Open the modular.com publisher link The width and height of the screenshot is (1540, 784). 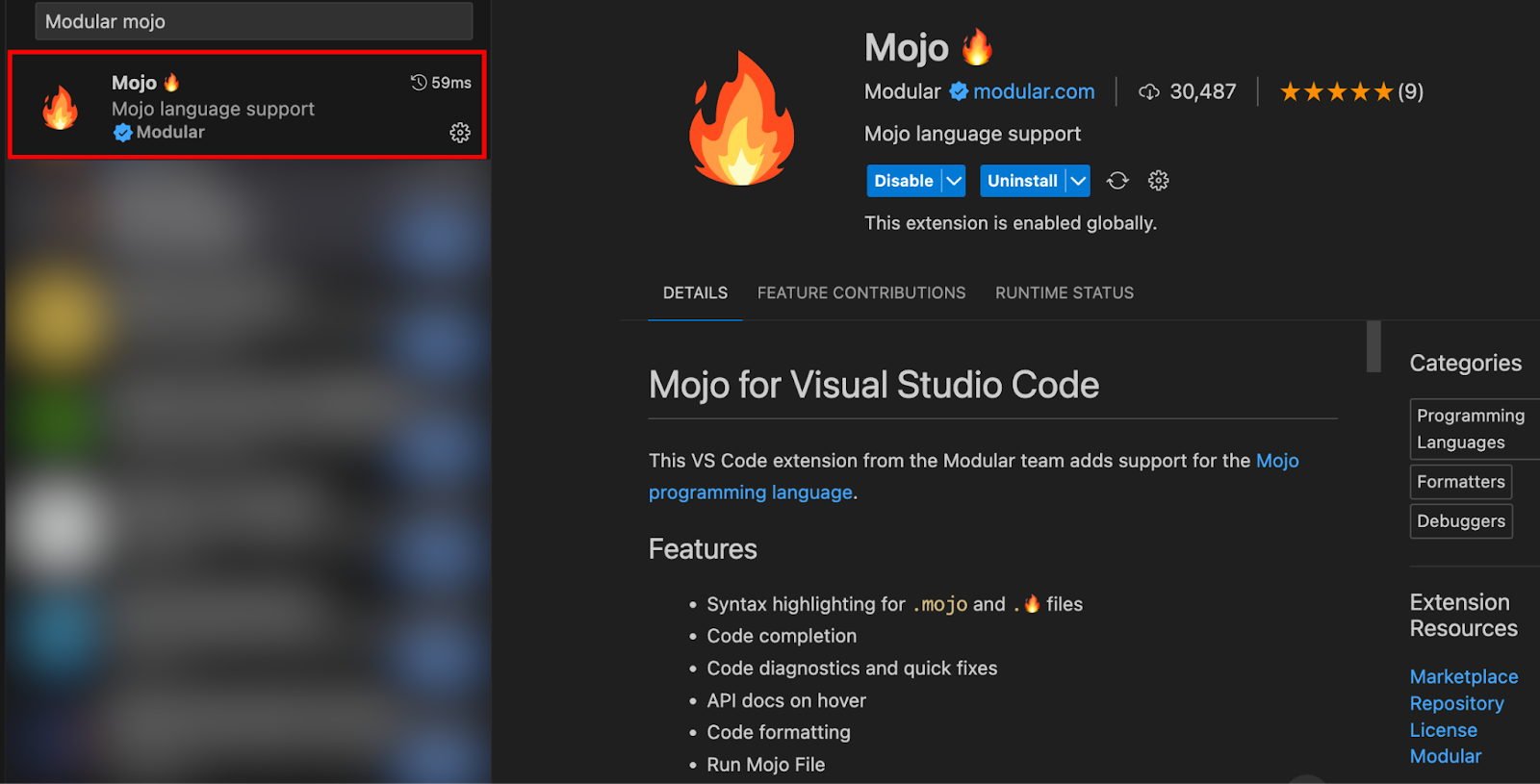[x=1034, y=91]
